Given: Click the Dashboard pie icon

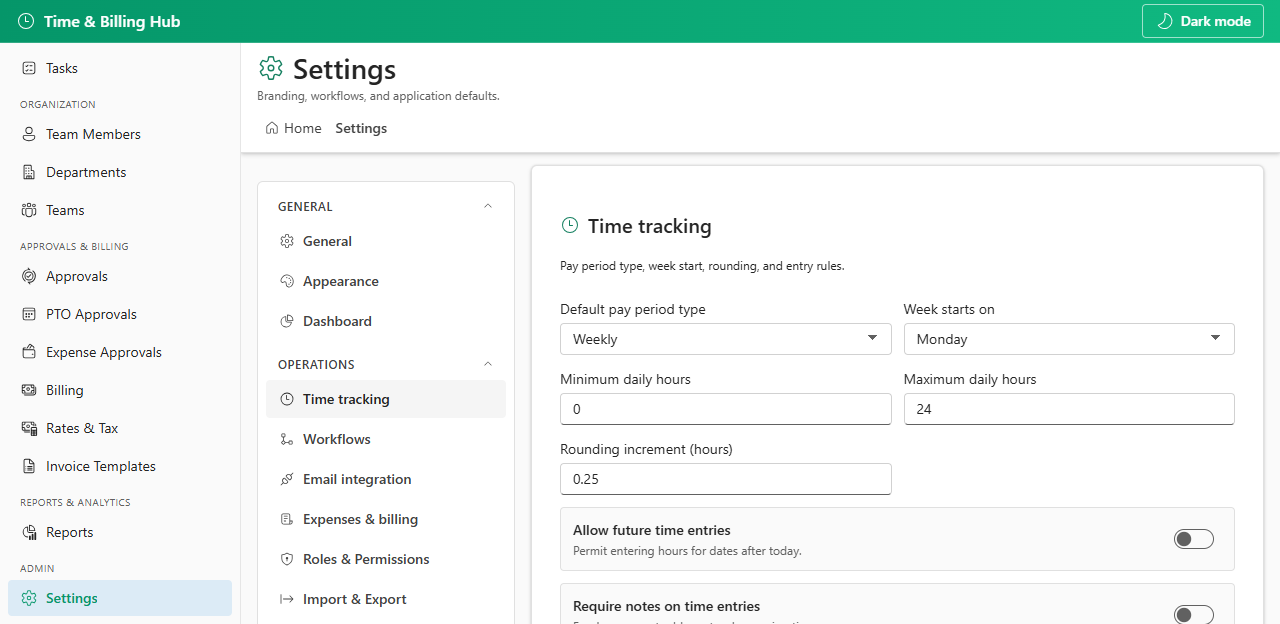Looking at the screenshot, I should click(x=287, y=321).
